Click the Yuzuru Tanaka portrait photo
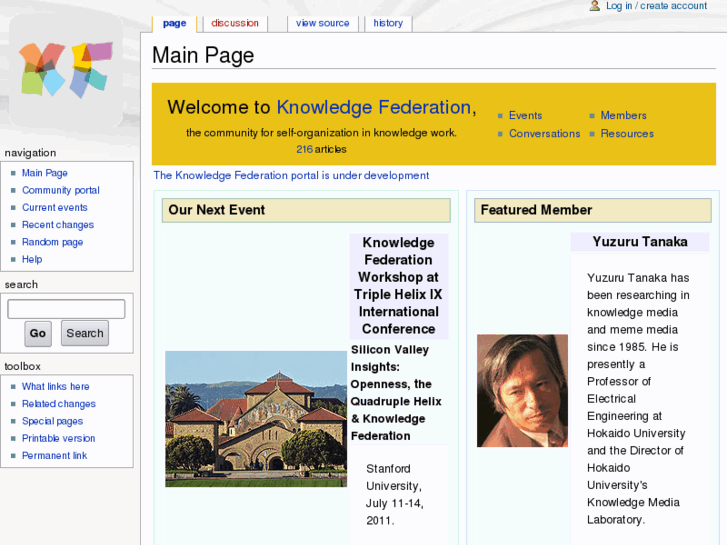Image resolution: width=727 pixels, height=545 pixels. (522, 391)
